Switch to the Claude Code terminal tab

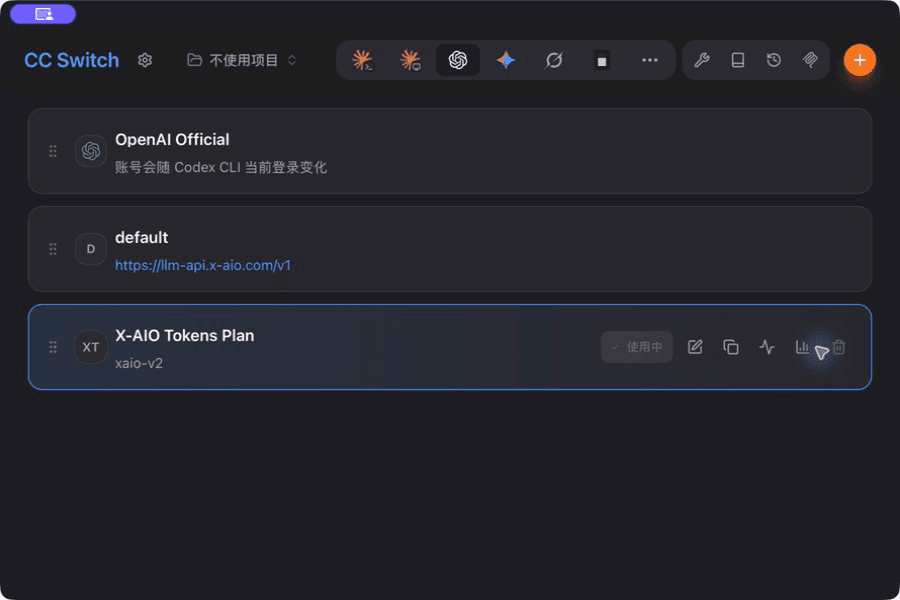click(362, 60)
